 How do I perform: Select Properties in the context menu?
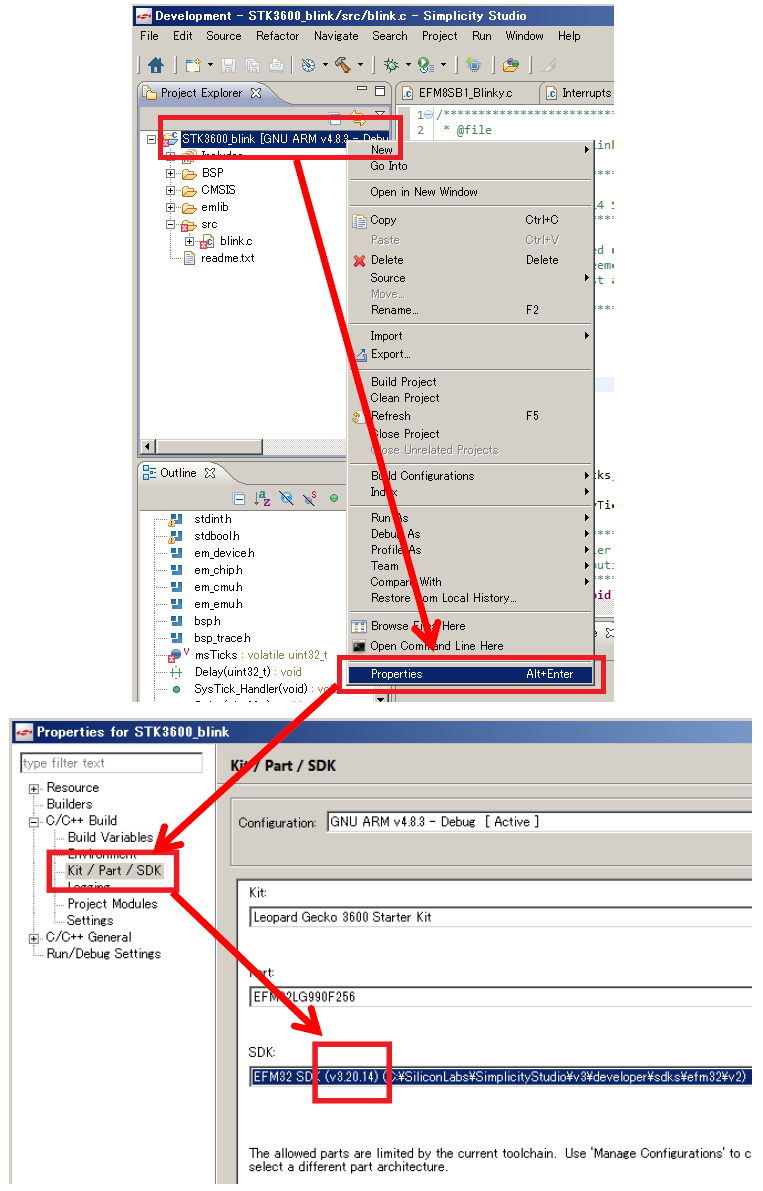coord(396,674)
